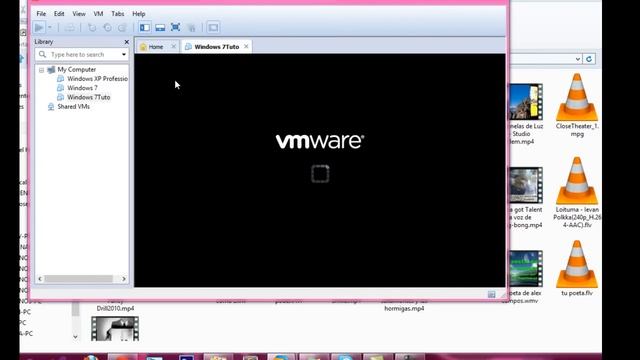Enter full screen mode via toolbar icon
This screenshot has width=640, height=360.
176,27
